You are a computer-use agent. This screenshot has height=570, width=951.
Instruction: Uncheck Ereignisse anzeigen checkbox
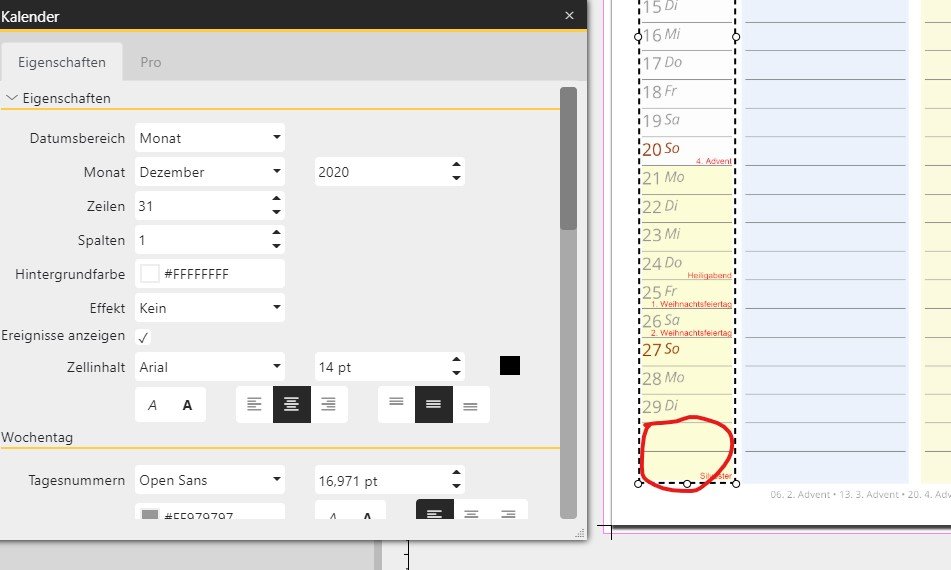coord(143,337)
